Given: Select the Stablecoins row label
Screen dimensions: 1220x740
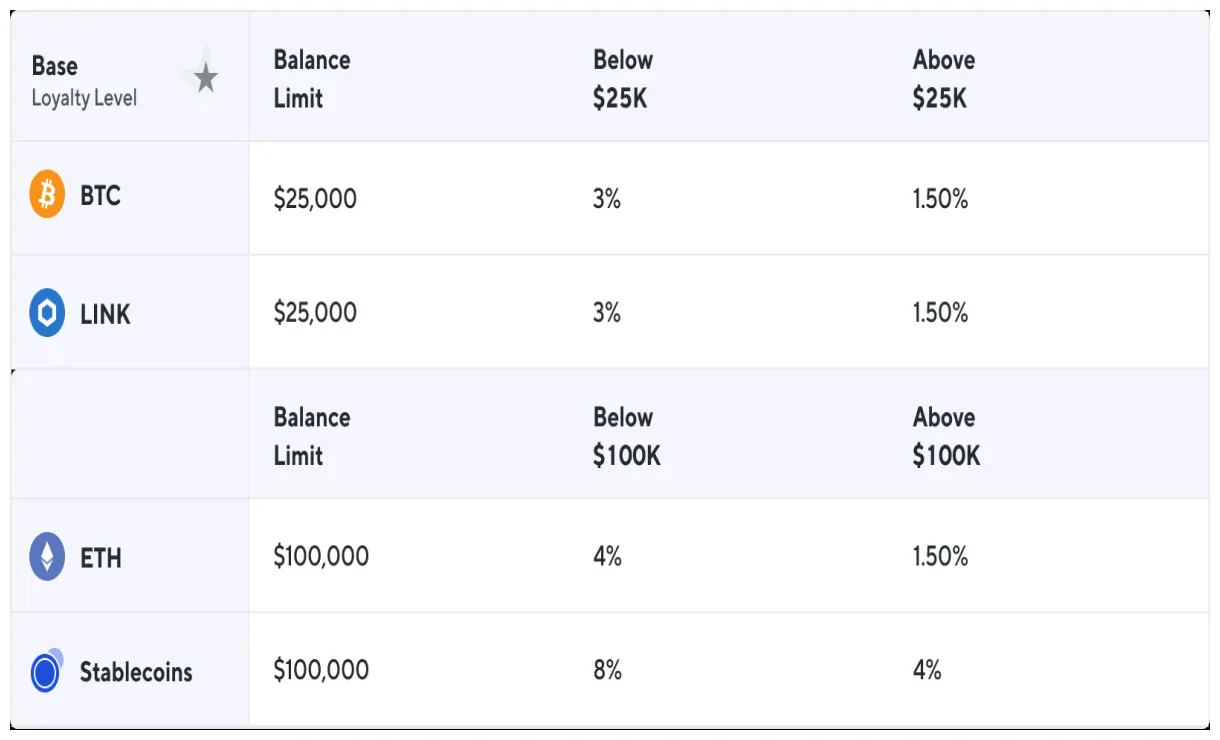Looking at the screenshot, I should tap(136, 672).
